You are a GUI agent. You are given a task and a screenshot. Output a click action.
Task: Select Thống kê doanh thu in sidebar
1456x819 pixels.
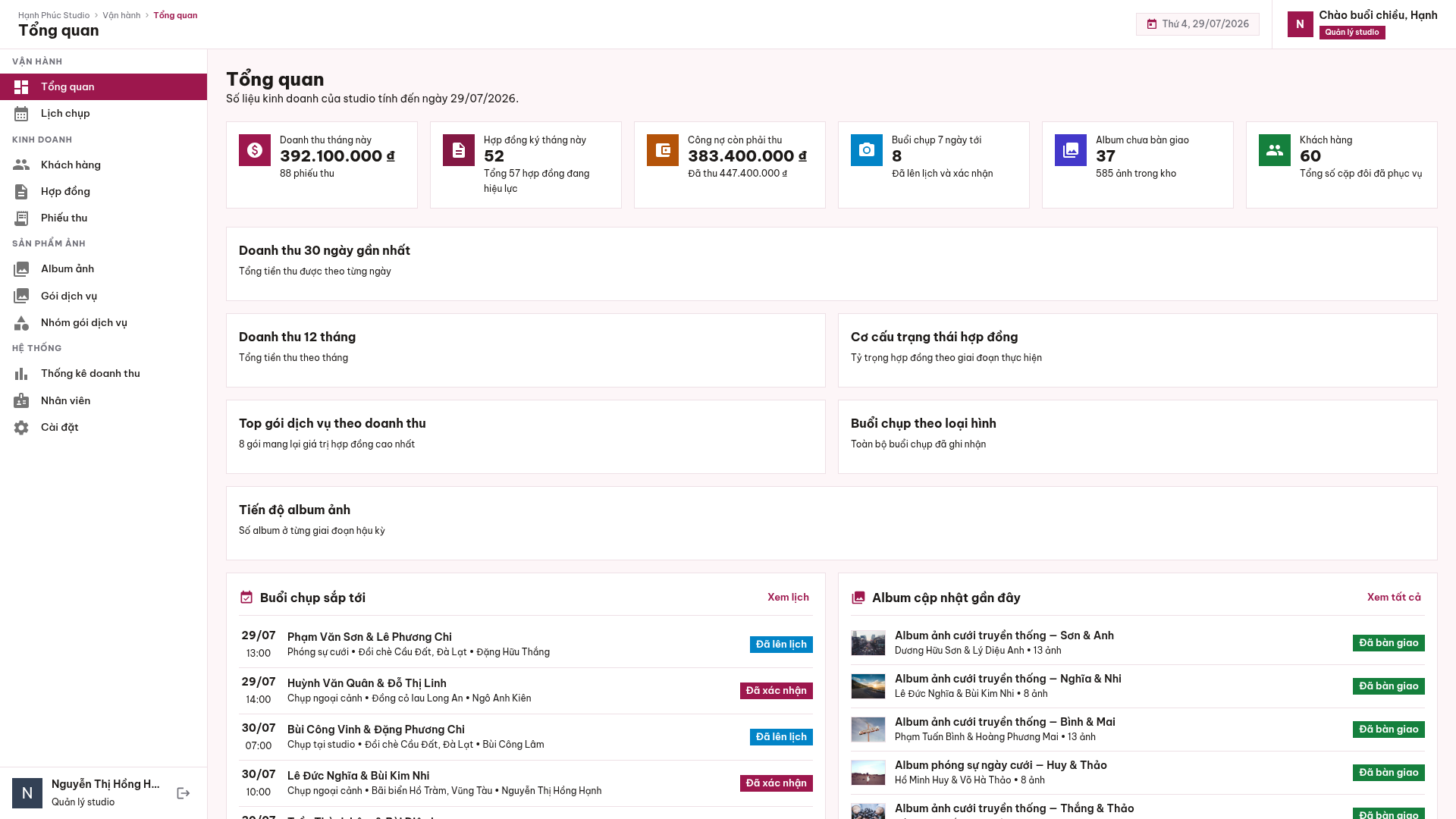[103, 374]
